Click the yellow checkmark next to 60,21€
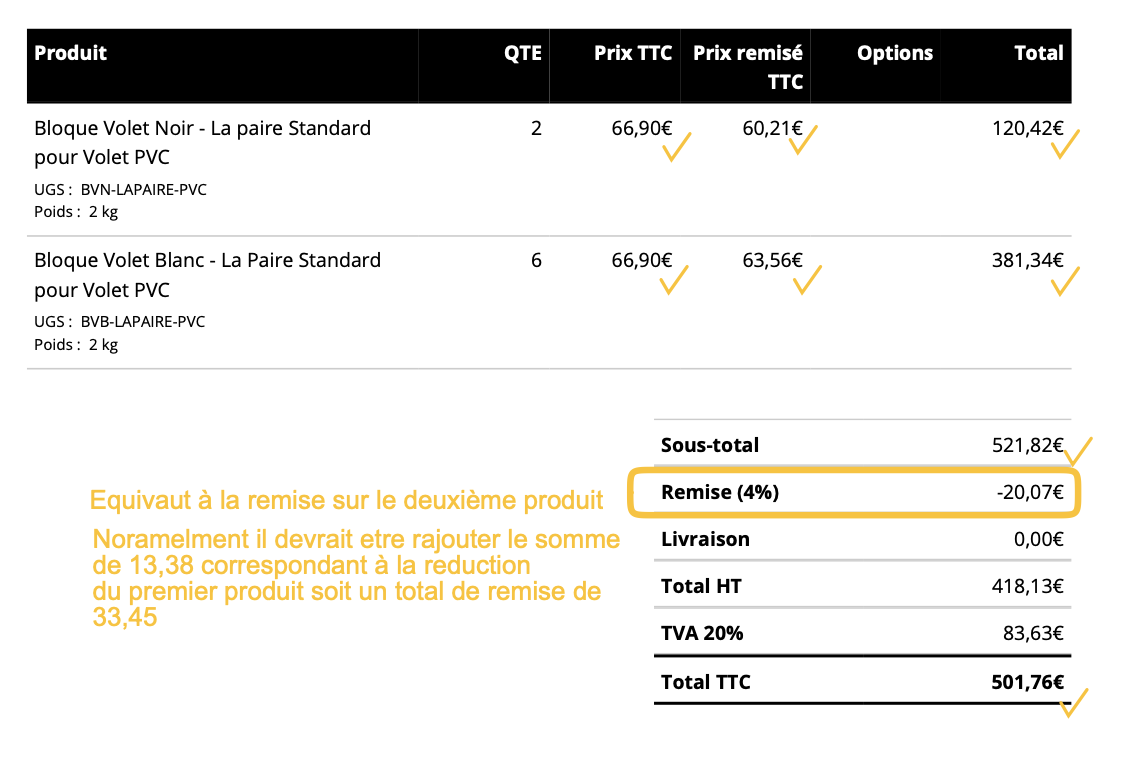The height and width of the screenshot is (780, 1124). [803, 140]
